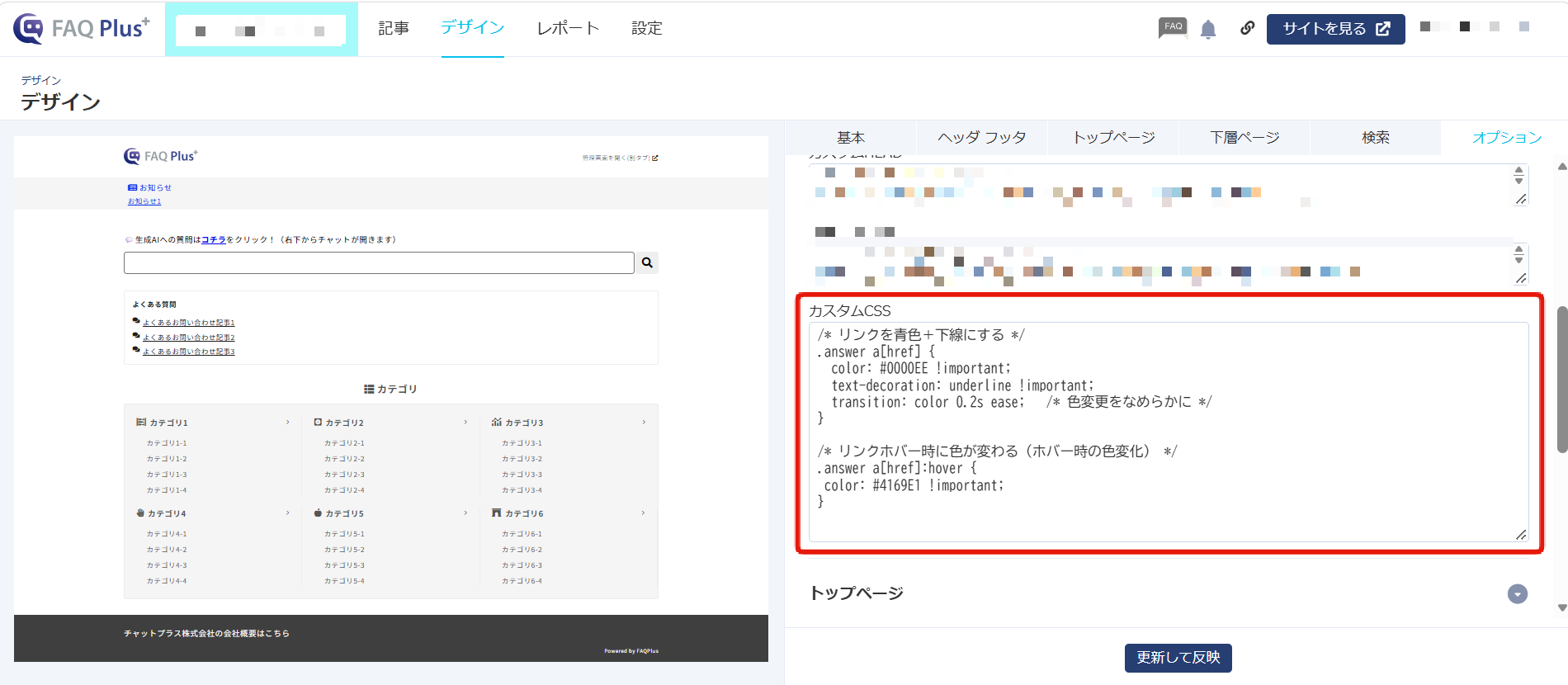Viewport: 1568px width, 685px height.
Task: Open the お知らせ1 link in preview
Action: pyautogui.click(x=144, y=201)
